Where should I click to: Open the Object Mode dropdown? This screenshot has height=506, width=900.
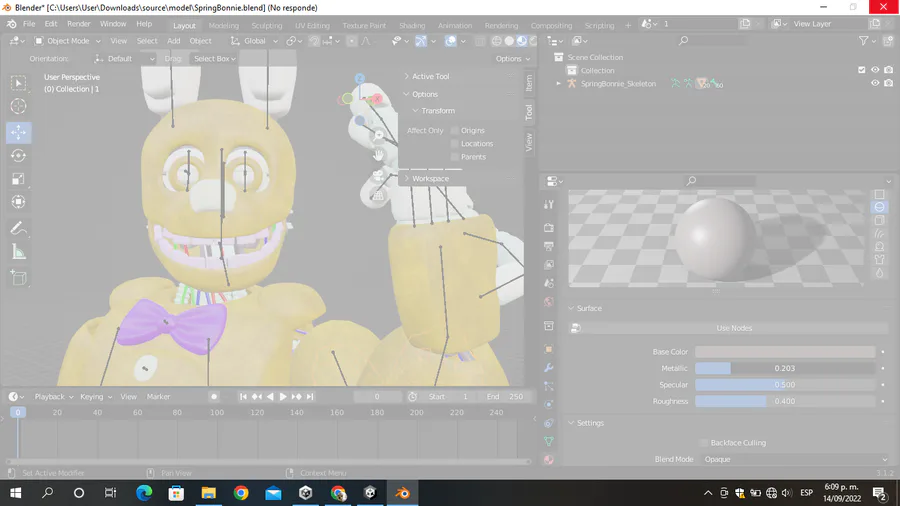(x=68, y=41)
